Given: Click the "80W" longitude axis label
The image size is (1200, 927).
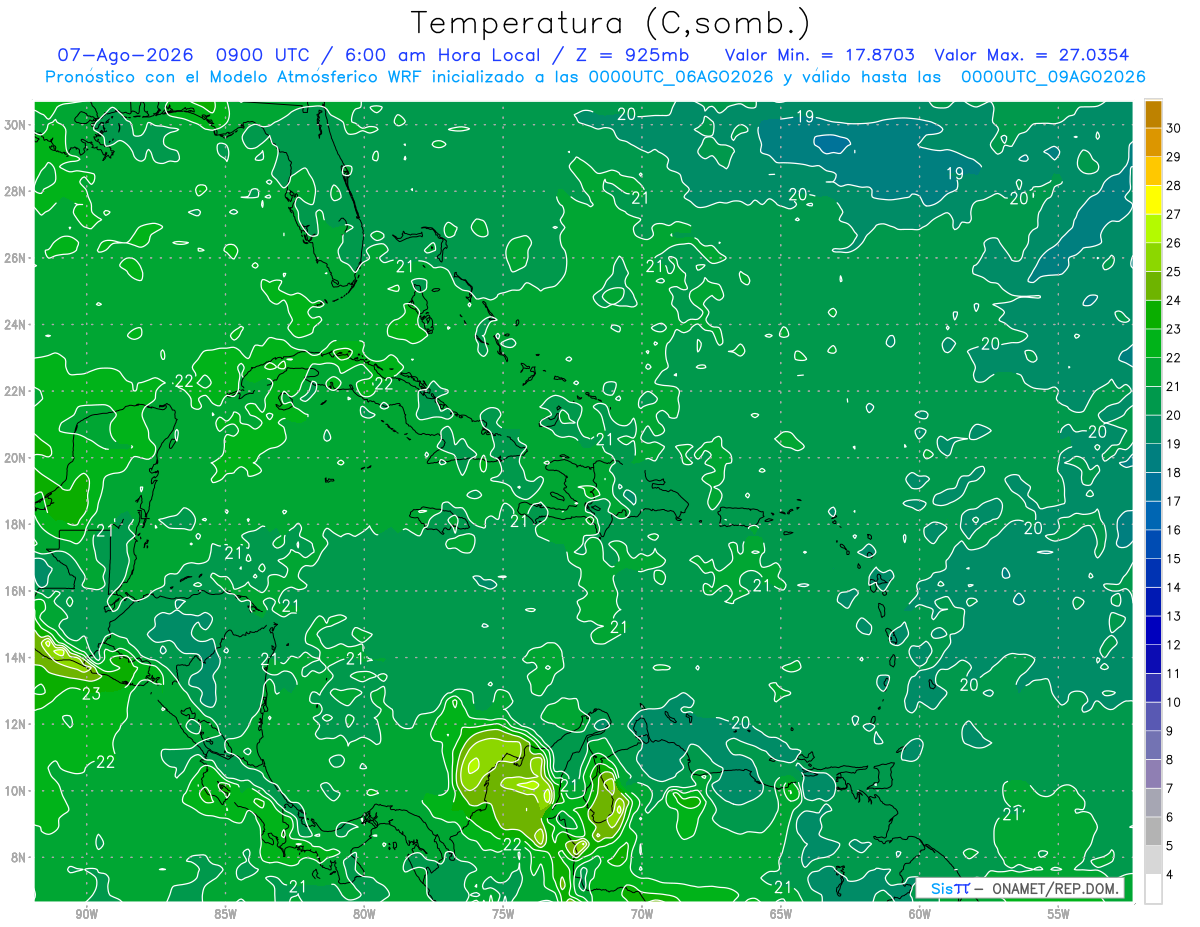Looking at the screenshot, I should tap(364, 914).
